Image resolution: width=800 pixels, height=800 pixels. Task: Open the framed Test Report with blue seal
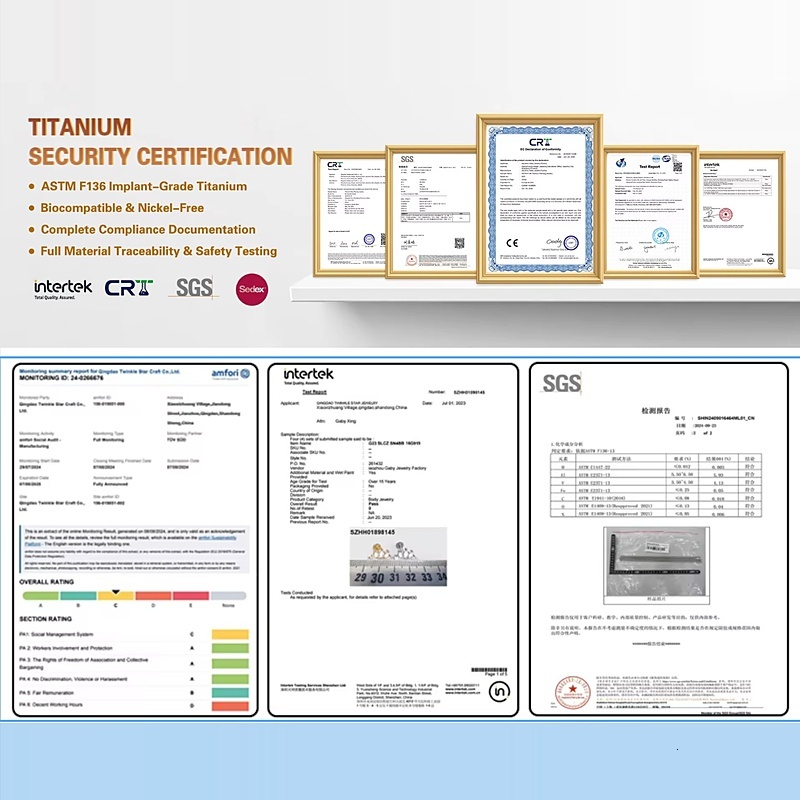651,212
